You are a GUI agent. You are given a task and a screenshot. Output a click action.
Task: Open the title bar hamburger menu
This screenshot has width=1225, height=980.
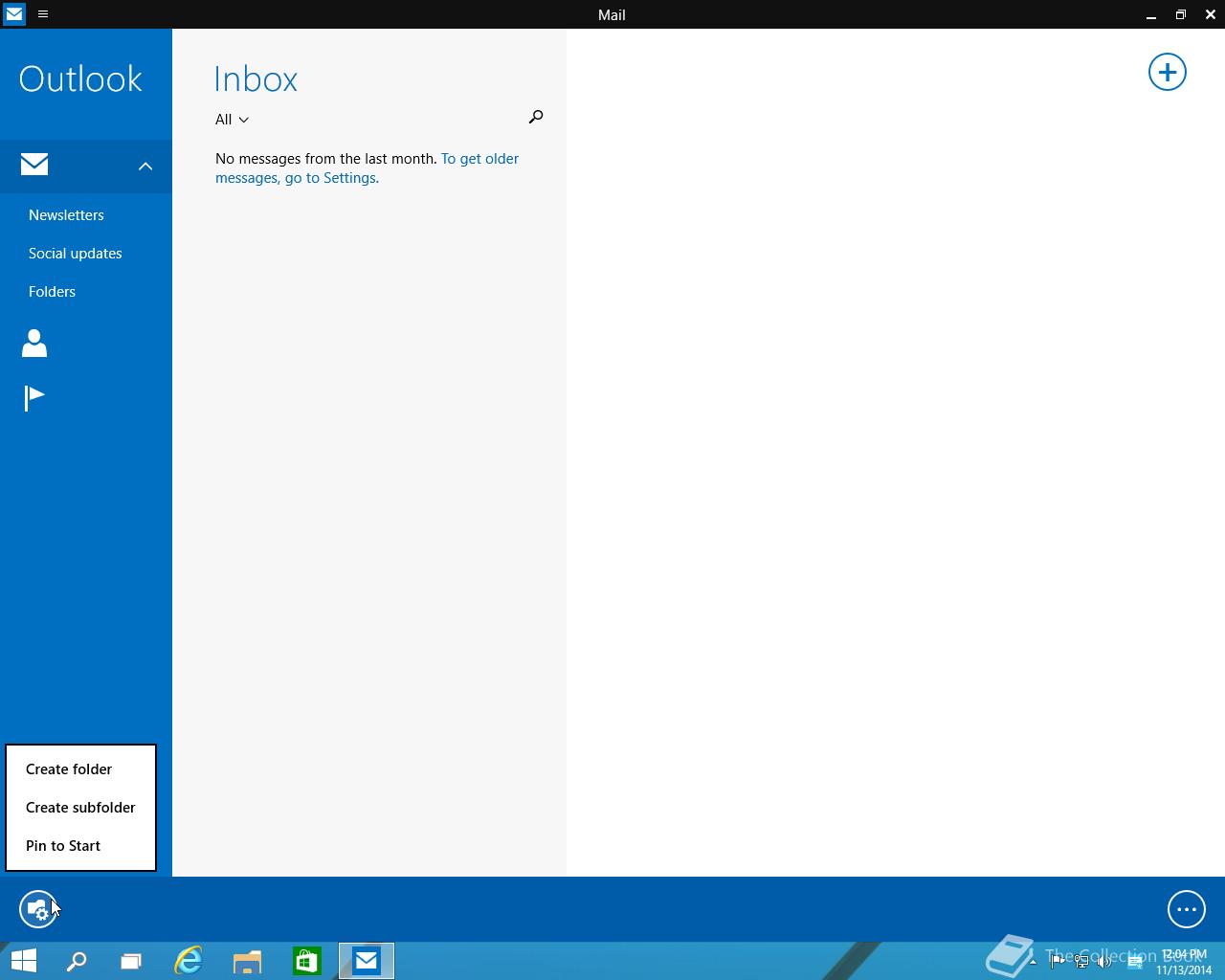click(x=43, y=14)
